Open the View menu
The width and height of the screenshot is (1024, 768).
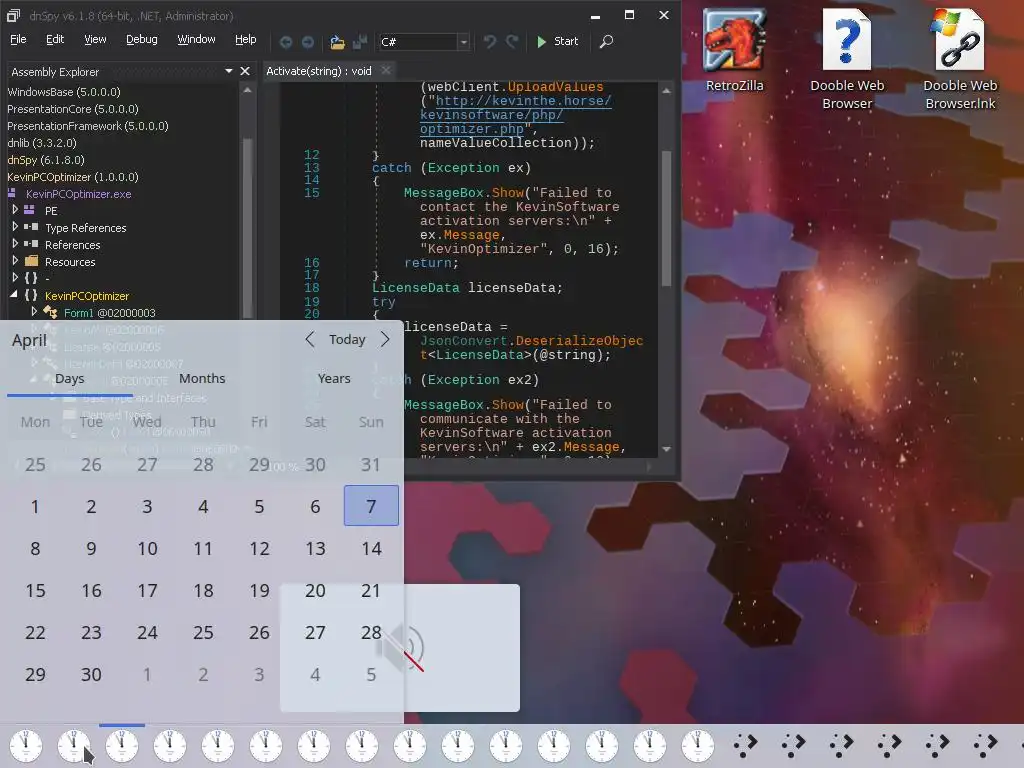pos(95,39)
